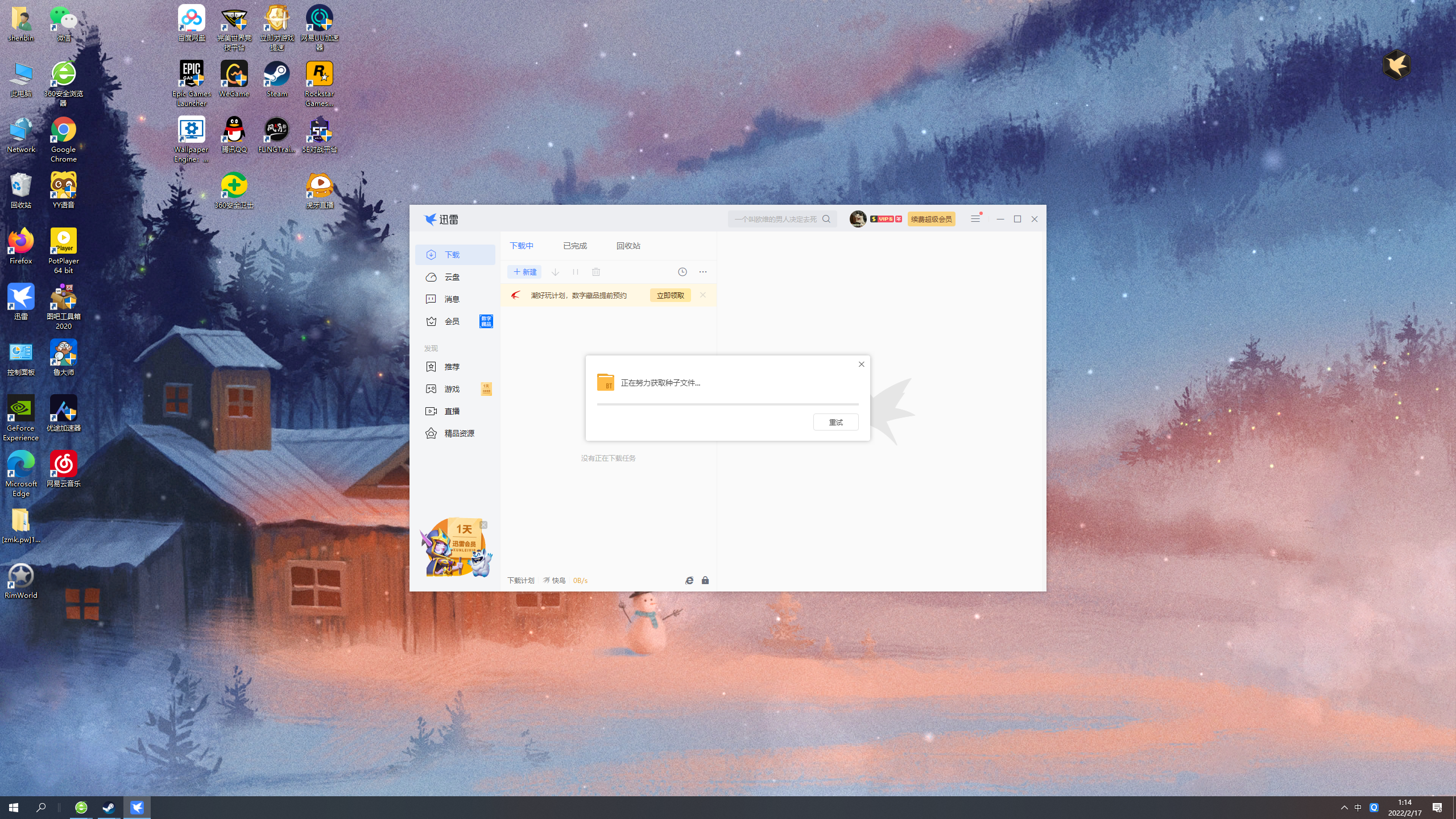Click the browser icon beside the lock
Viewport: 1456px width, 819px height.
pos(689,580)
